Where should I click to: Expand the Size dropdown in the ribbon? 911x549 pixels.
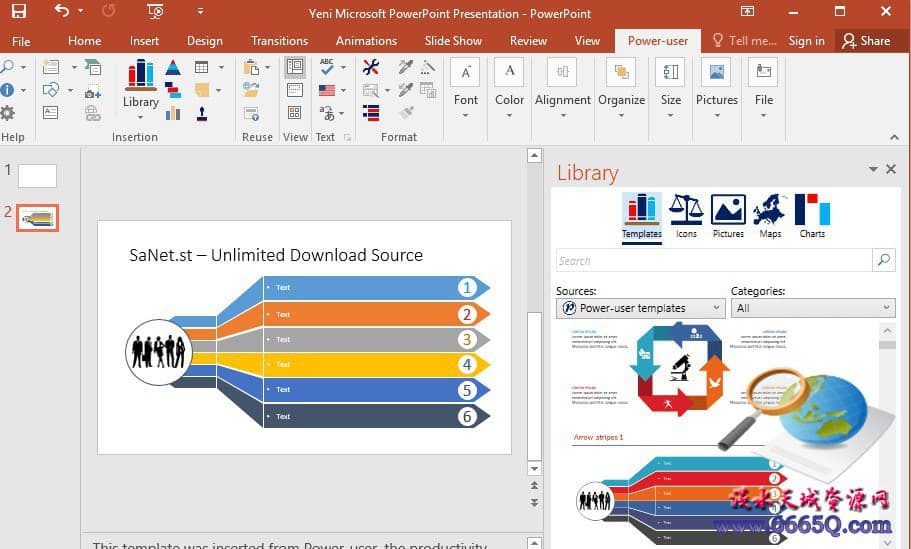[670, 89]
